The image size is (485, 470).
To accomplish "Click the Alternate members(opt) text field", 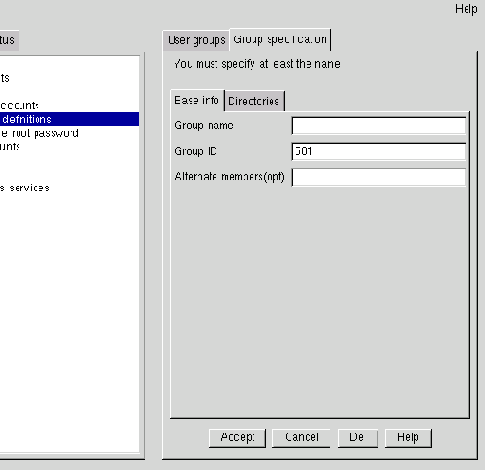I will coord(379,177).
